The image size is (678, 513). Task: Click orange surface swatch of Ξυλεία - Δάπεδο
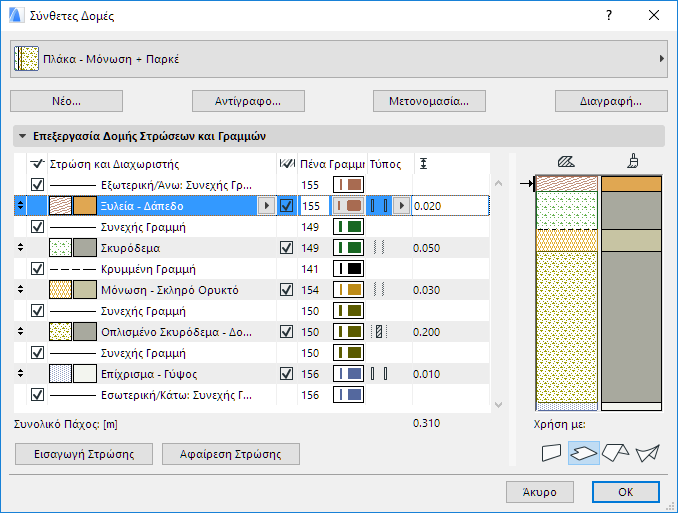pyautogui.click(x=85, y=206)
